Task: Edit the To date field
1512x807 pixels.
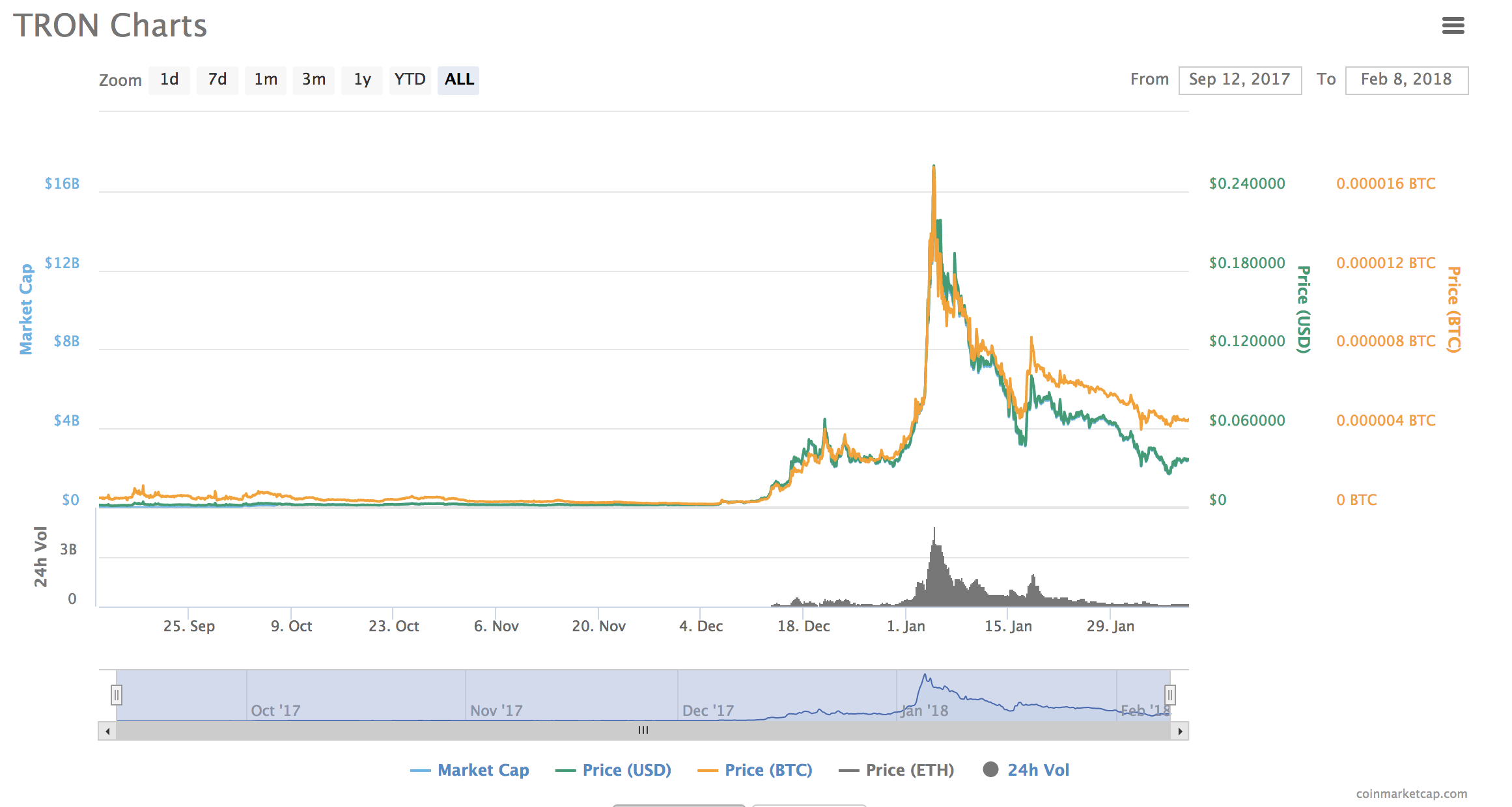Action: tap(1407, 80)
